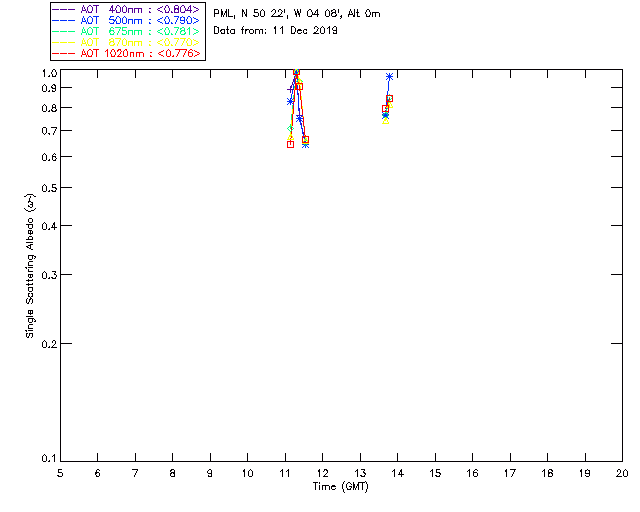The height and width of the screenshot is (512, 640).
Task: Click the "Single Scattering Albedo" y-axis title
Action: click(x=30, y=266)
